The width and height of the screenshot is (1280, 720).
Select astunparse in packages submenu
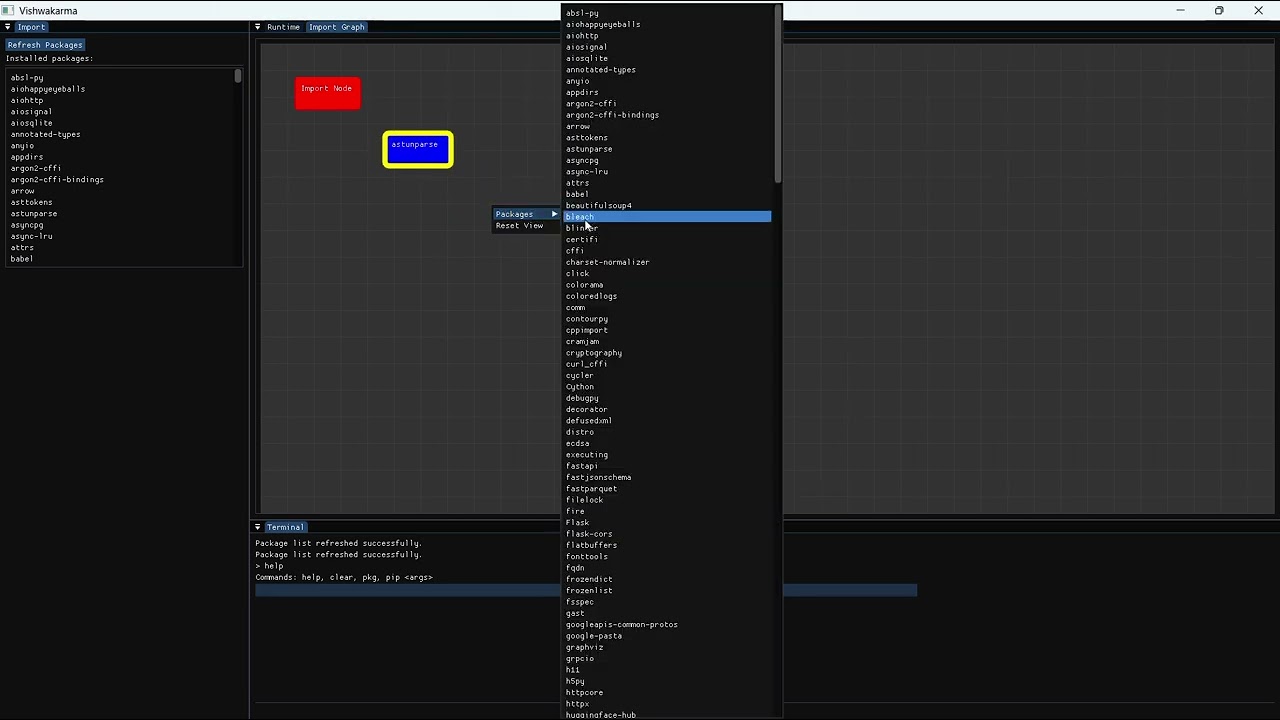[667, 149]
